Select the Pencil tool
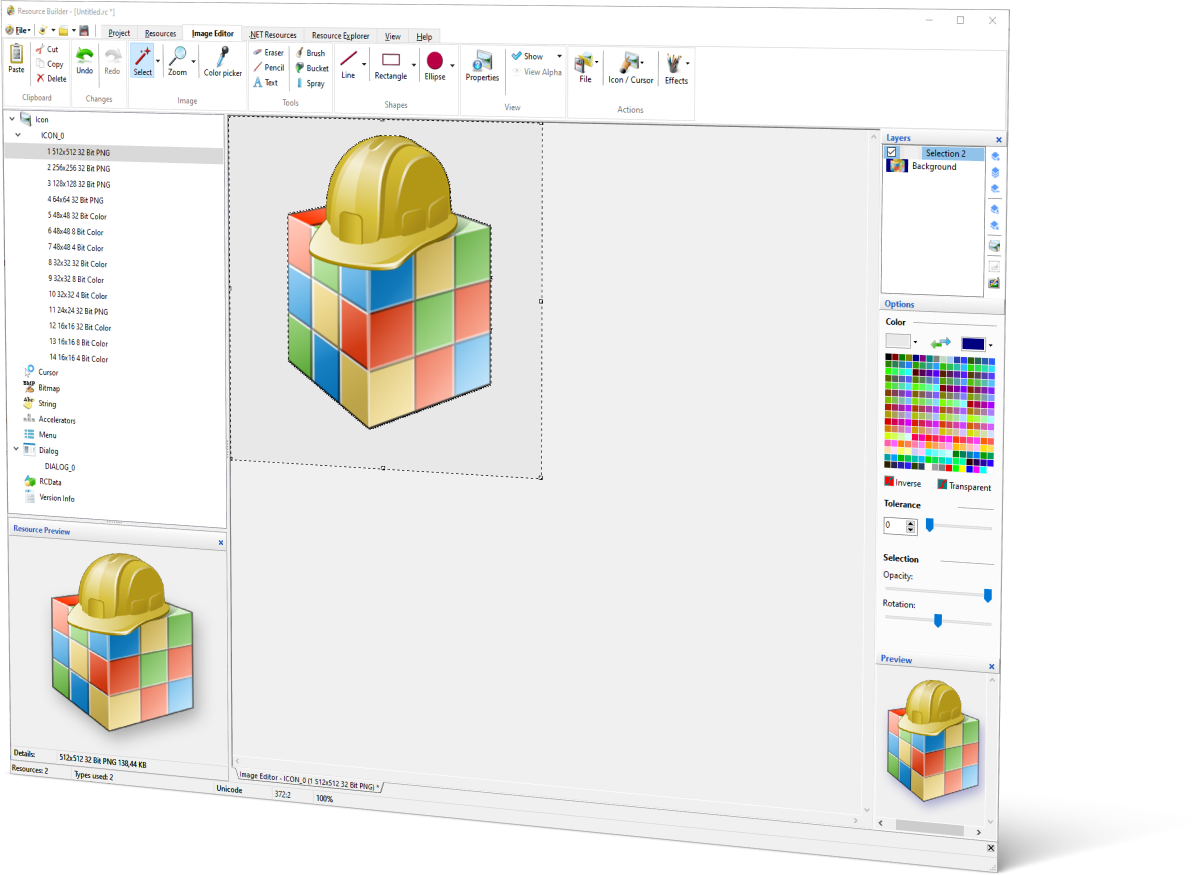The image size is (1200, 875). pos(268,68)
